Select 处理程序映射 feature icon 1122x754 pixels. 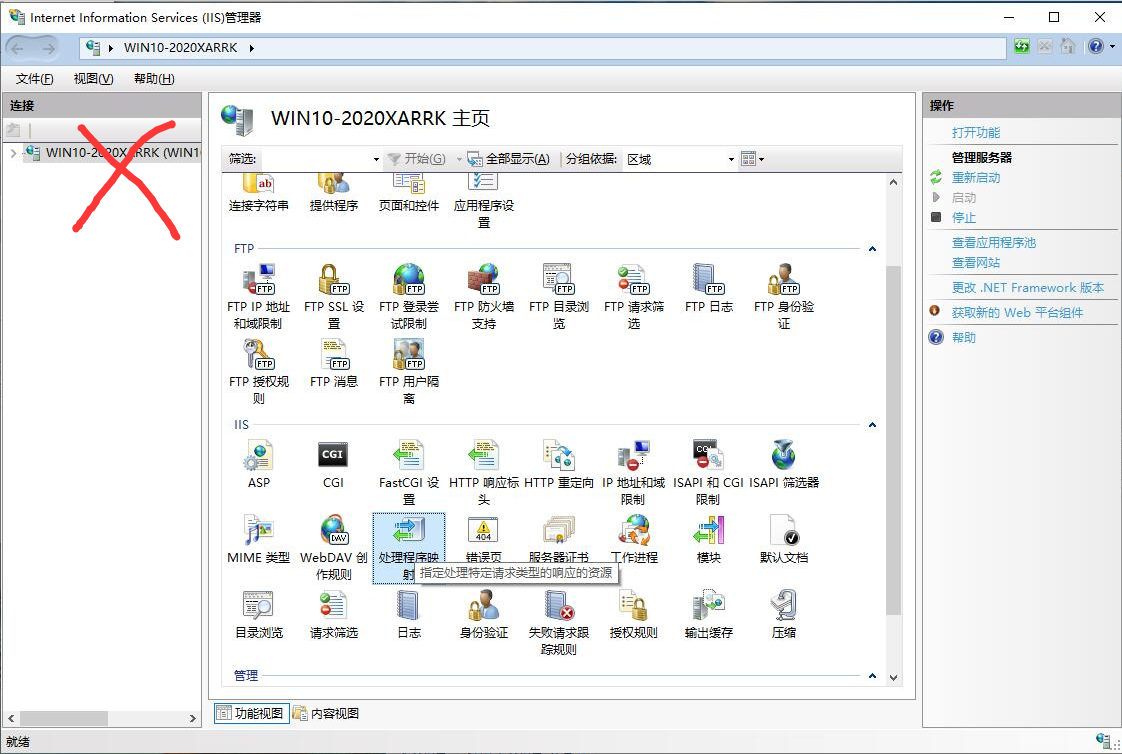point(409,548)
